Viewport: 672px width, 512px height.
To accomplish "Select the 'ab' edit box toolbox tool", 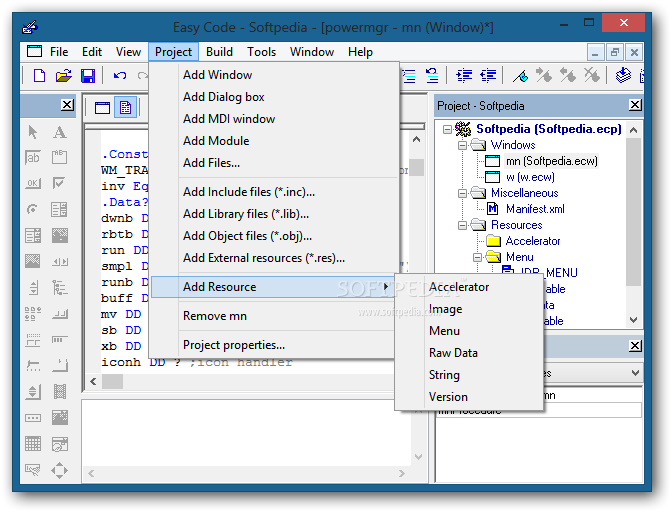I will click(x=33, y=158).
